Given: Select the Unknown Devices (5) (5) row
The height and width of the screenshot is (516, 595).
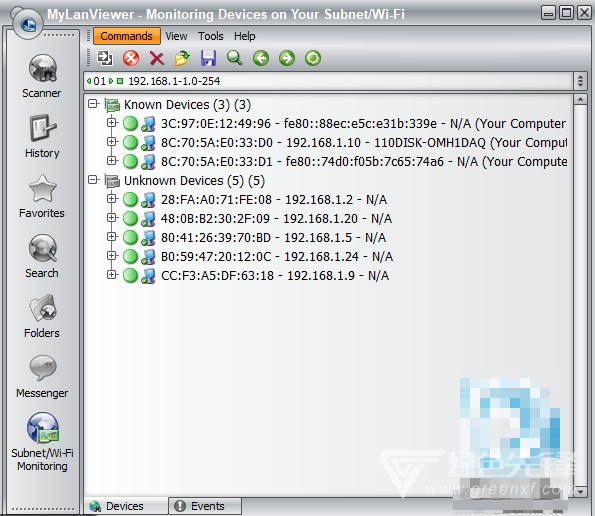Looking at the screenshot, I should pyautogui.click(x=194, y=181).
